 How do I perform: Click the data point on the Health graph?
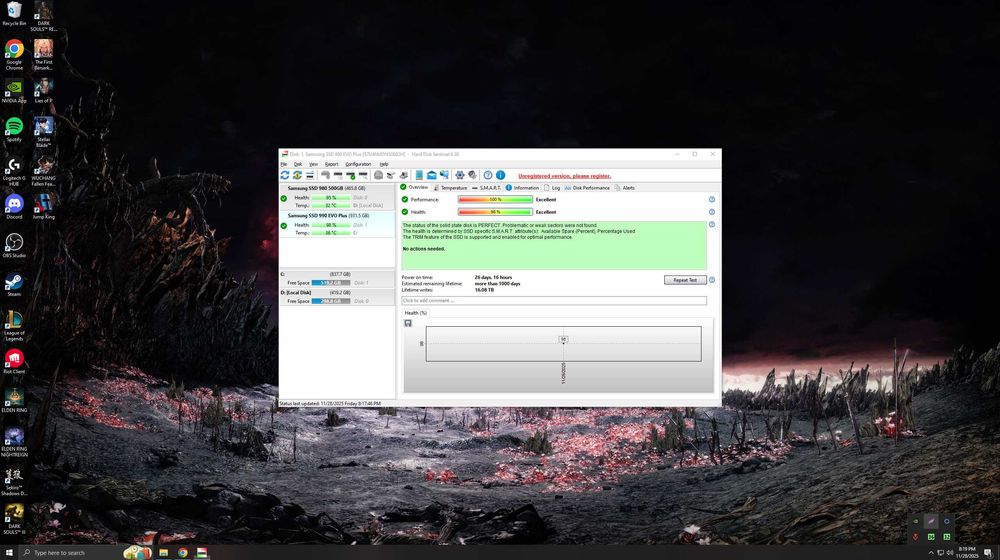563,341
